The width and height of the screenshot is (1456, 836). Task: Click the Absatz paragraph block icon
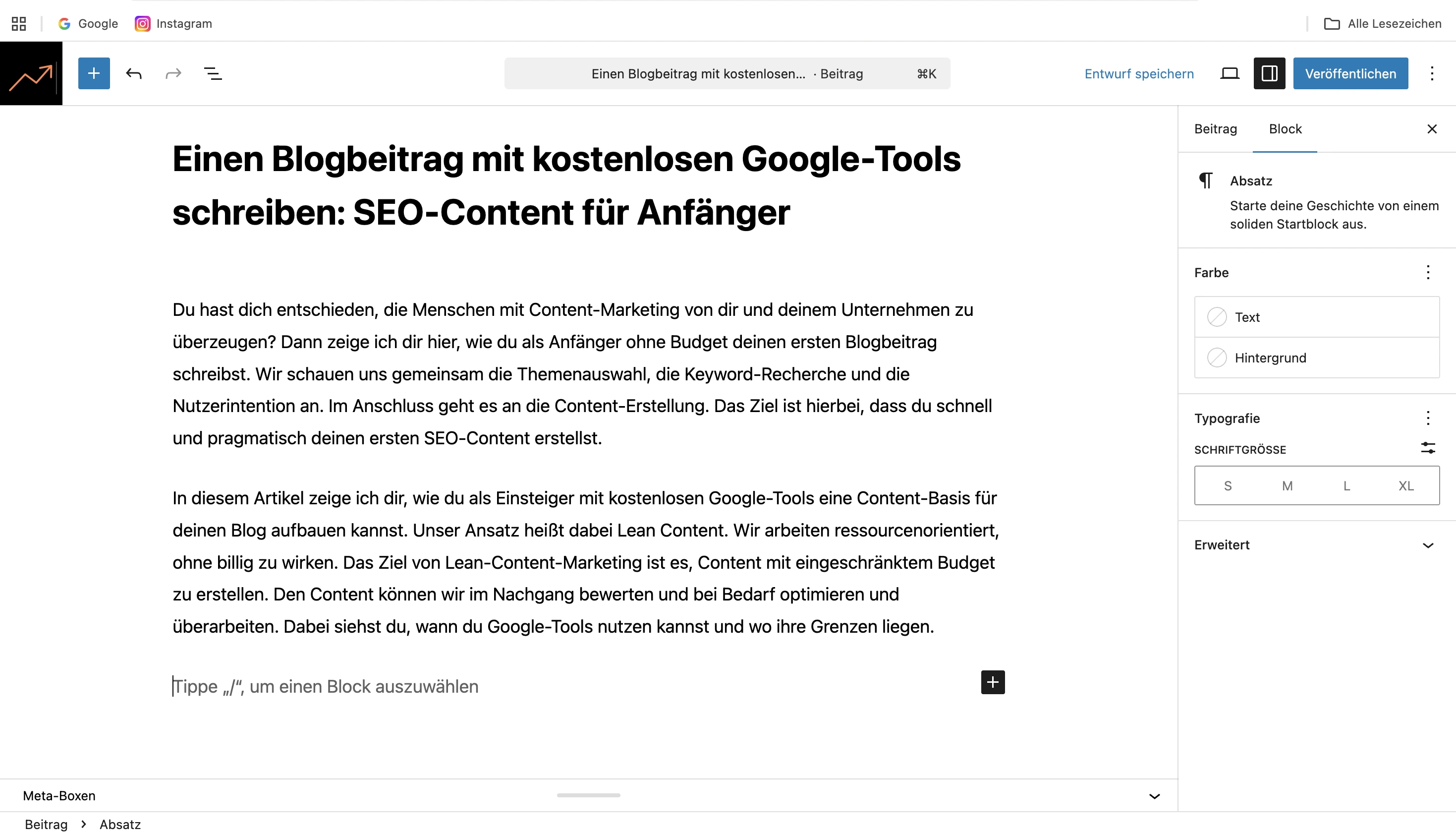tap(1206, 180)
